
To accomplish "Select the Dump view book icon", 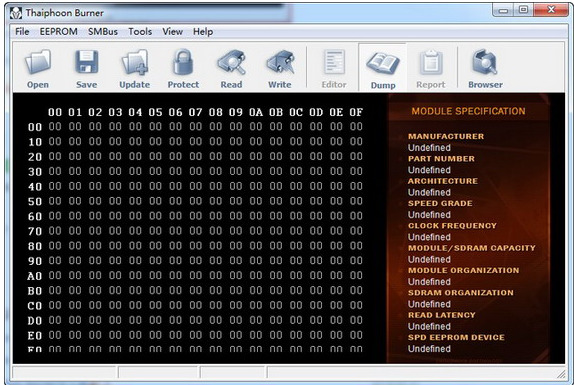I will pos(383,63).
